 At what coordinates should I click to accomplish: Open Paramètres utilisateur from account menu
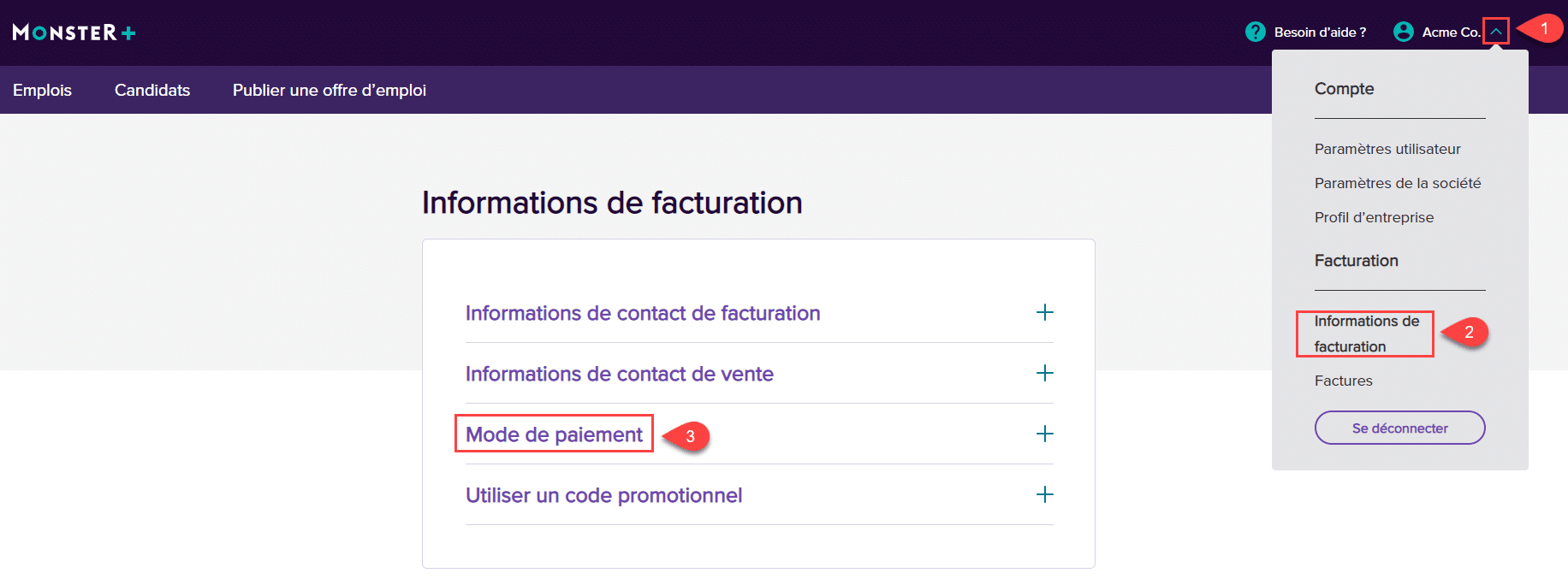(x=1387, y=149)
